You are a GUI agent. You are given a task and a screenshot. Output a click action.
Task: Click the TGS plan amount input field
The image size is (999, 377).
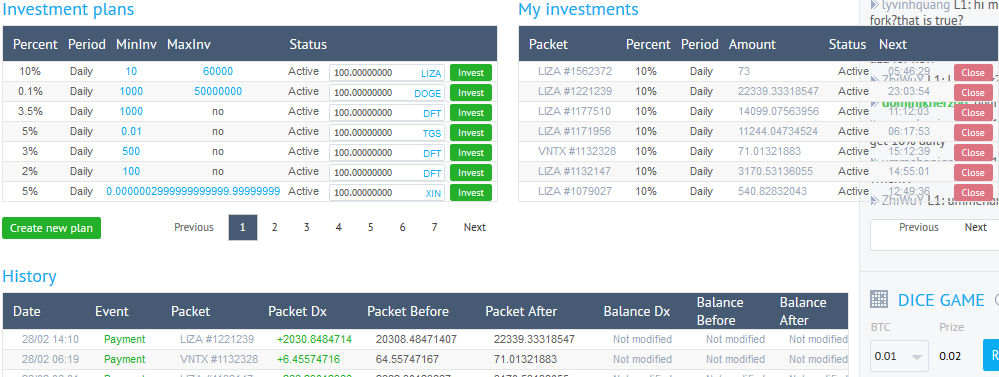point(387,133)
